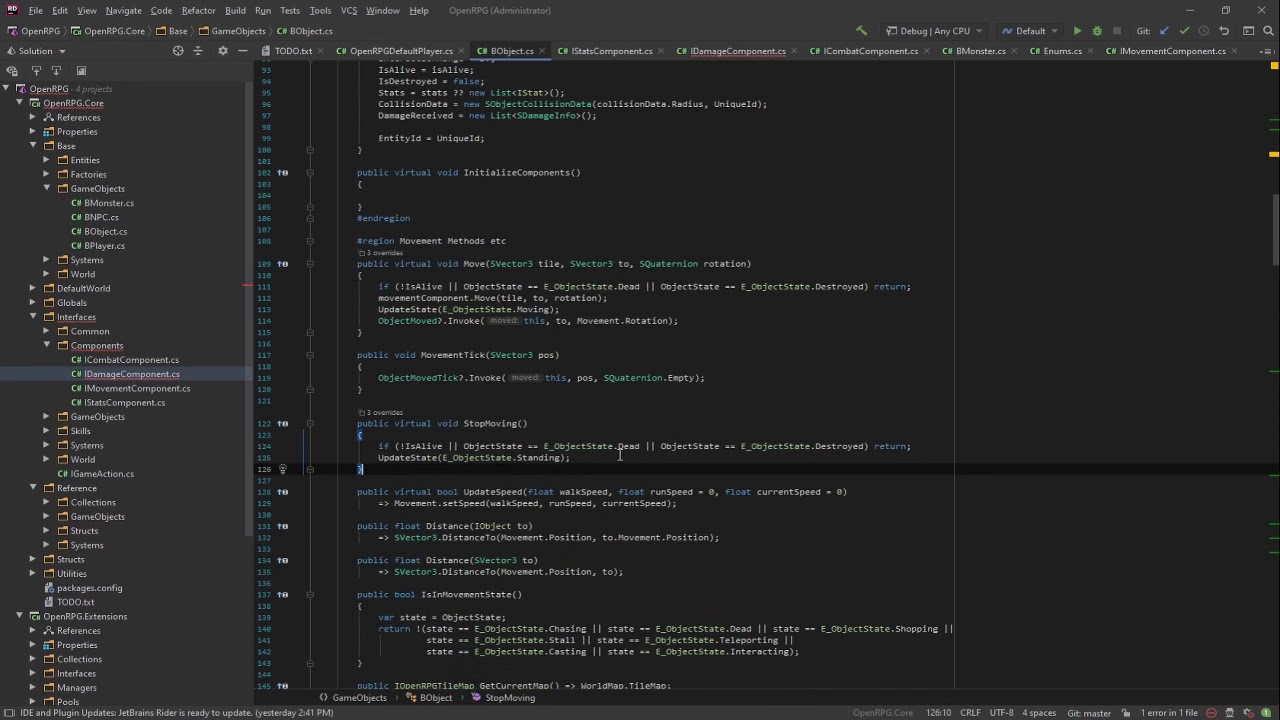The width and height of the screenshot is (1280, 720).
Task: Click navigate-up arrow icon in explorer toolbar
Action: (x=36, y=71)
